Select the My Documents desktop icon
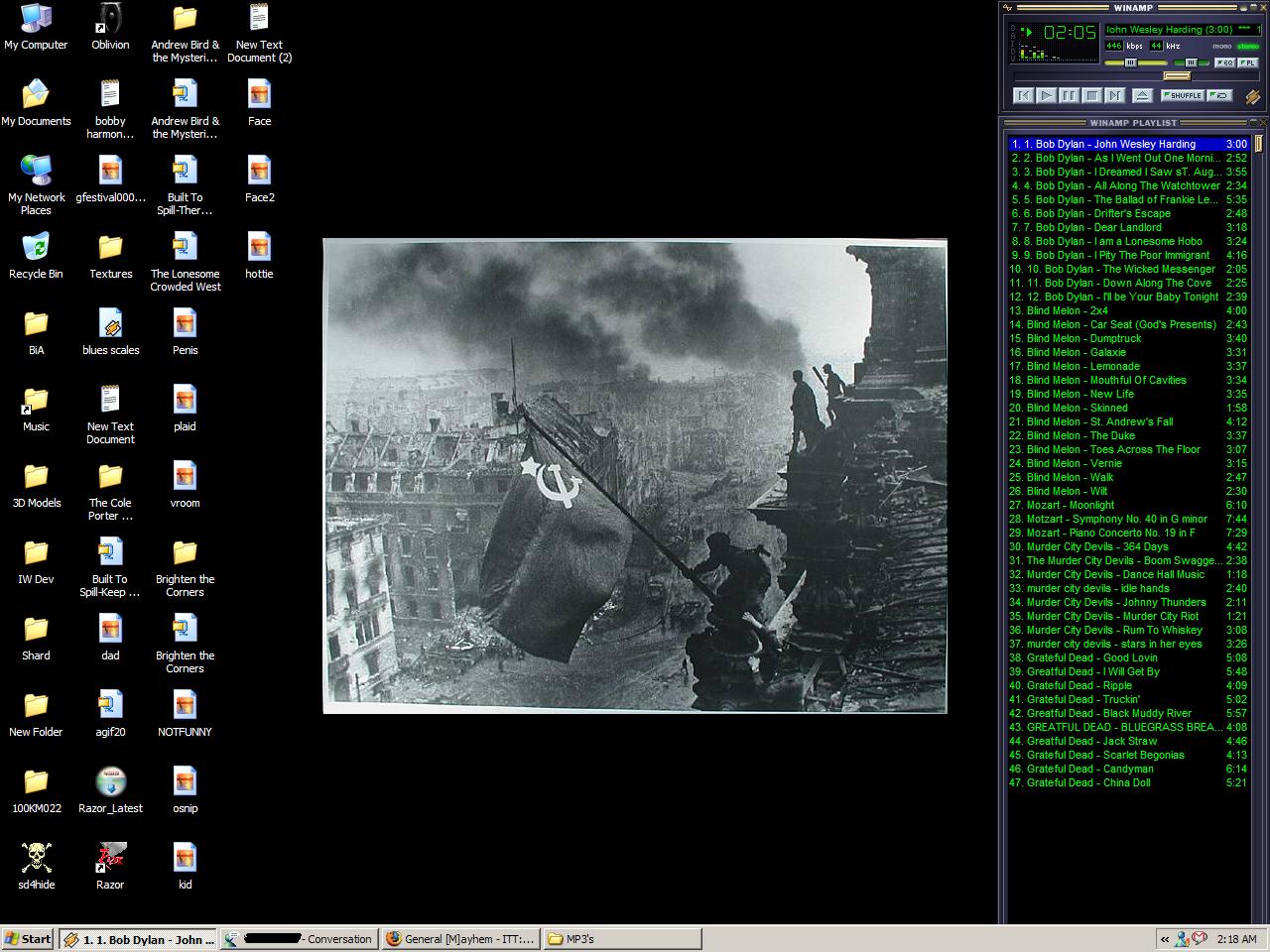 (36, 103)
